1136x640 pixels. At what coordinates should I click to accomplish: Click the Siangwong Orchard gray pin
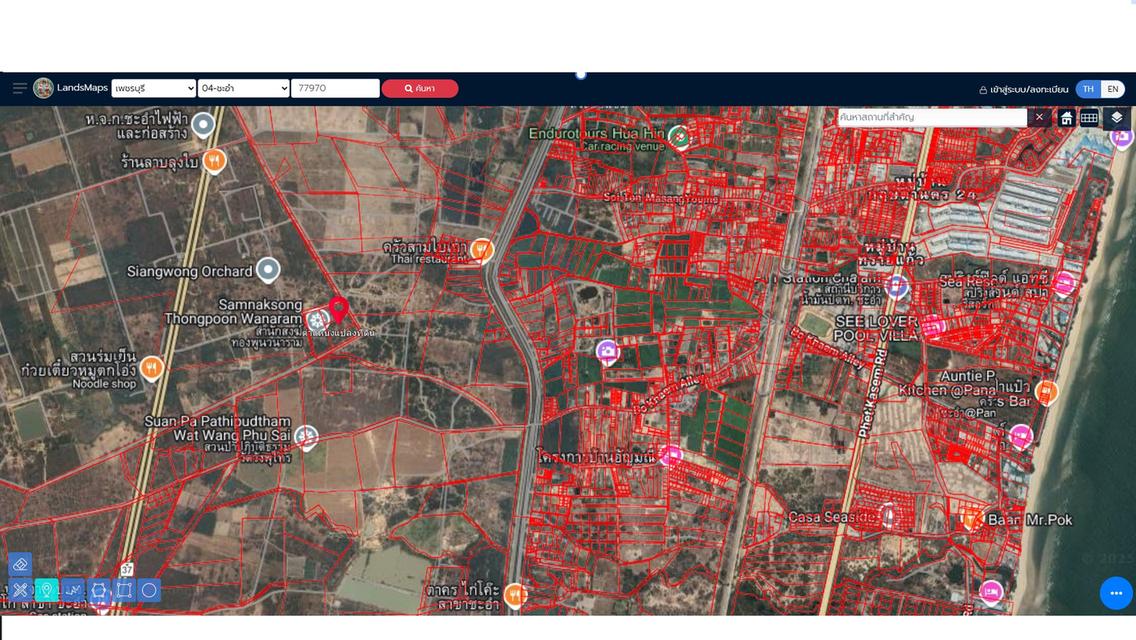point(268,270)
